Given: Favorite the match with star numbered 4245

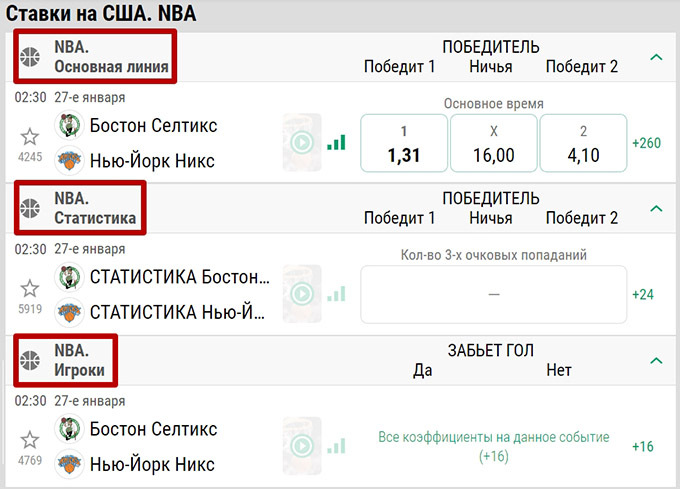Looking at the screenshot, I should [30, 137].
